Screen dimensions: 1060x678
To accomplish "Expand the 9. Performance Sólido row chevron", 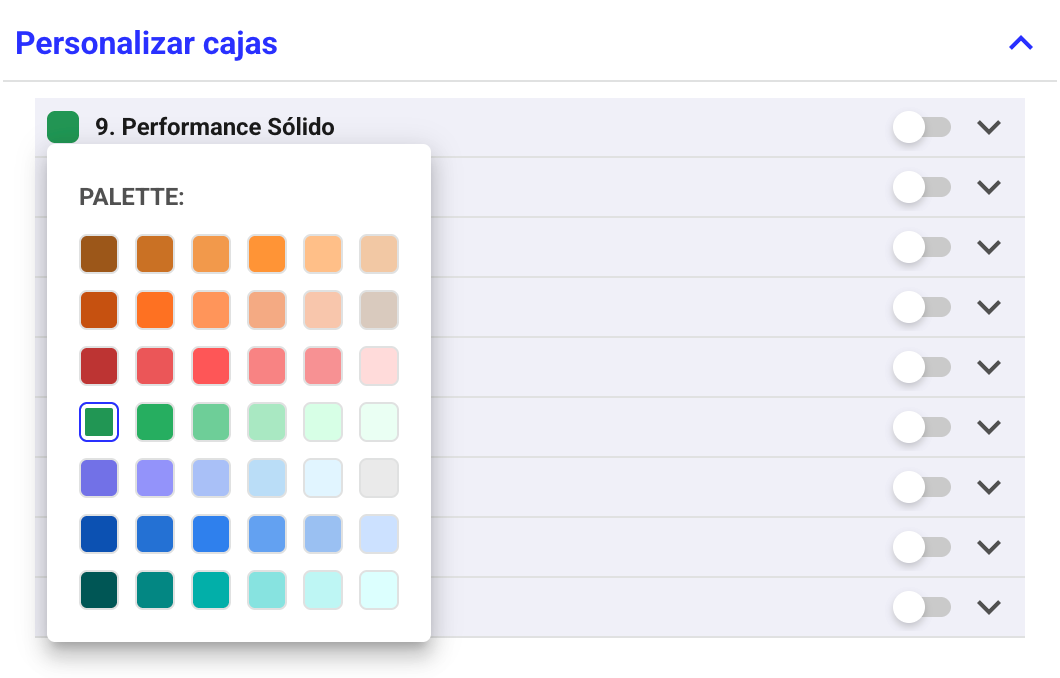I will (989, 127).
